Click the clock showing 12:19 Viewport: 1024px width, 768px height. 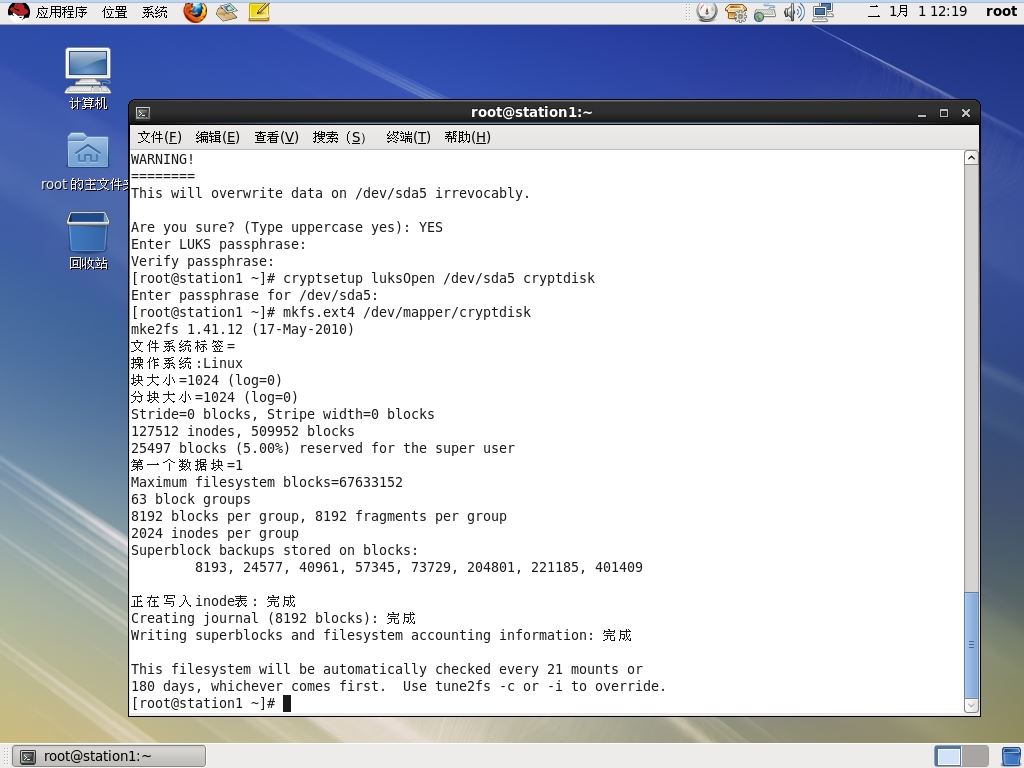(917, 11)
